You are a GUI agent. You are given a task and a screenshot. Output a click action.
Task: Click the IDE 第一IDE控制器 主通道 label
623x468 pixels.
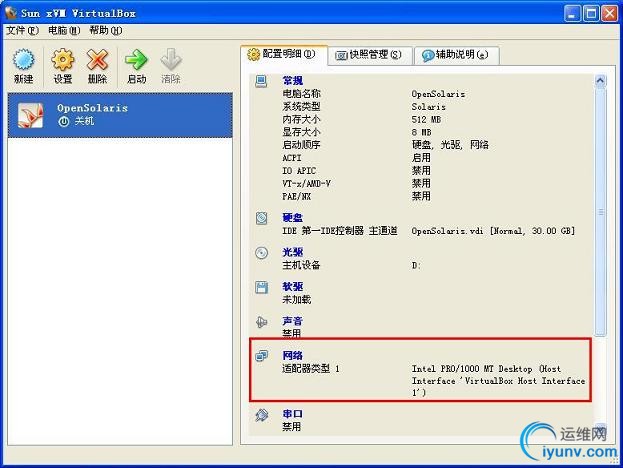click(340, 231)
